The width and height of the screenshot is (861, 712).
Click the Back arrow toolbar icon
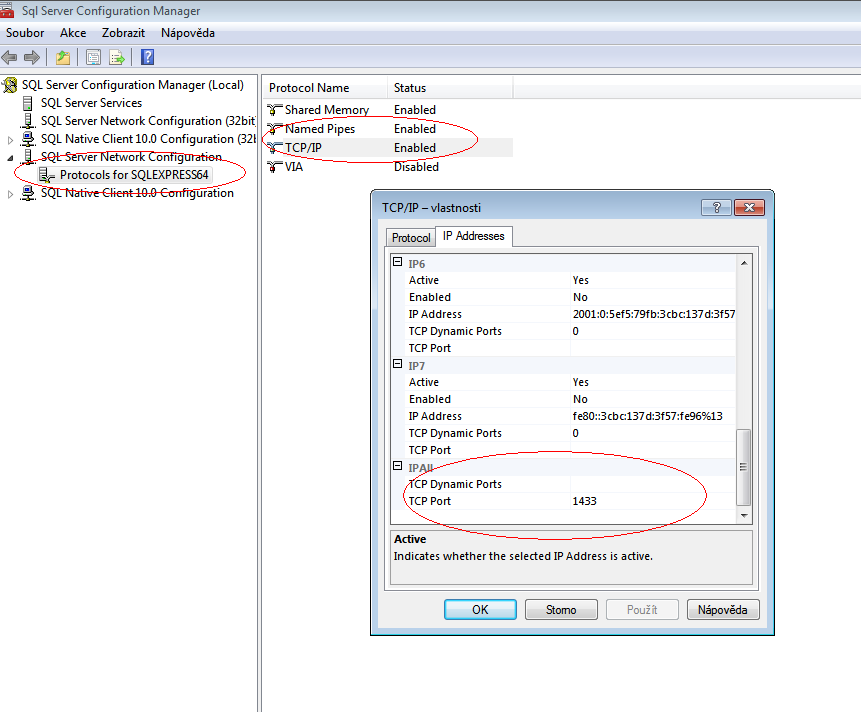(x=9, y=57)
